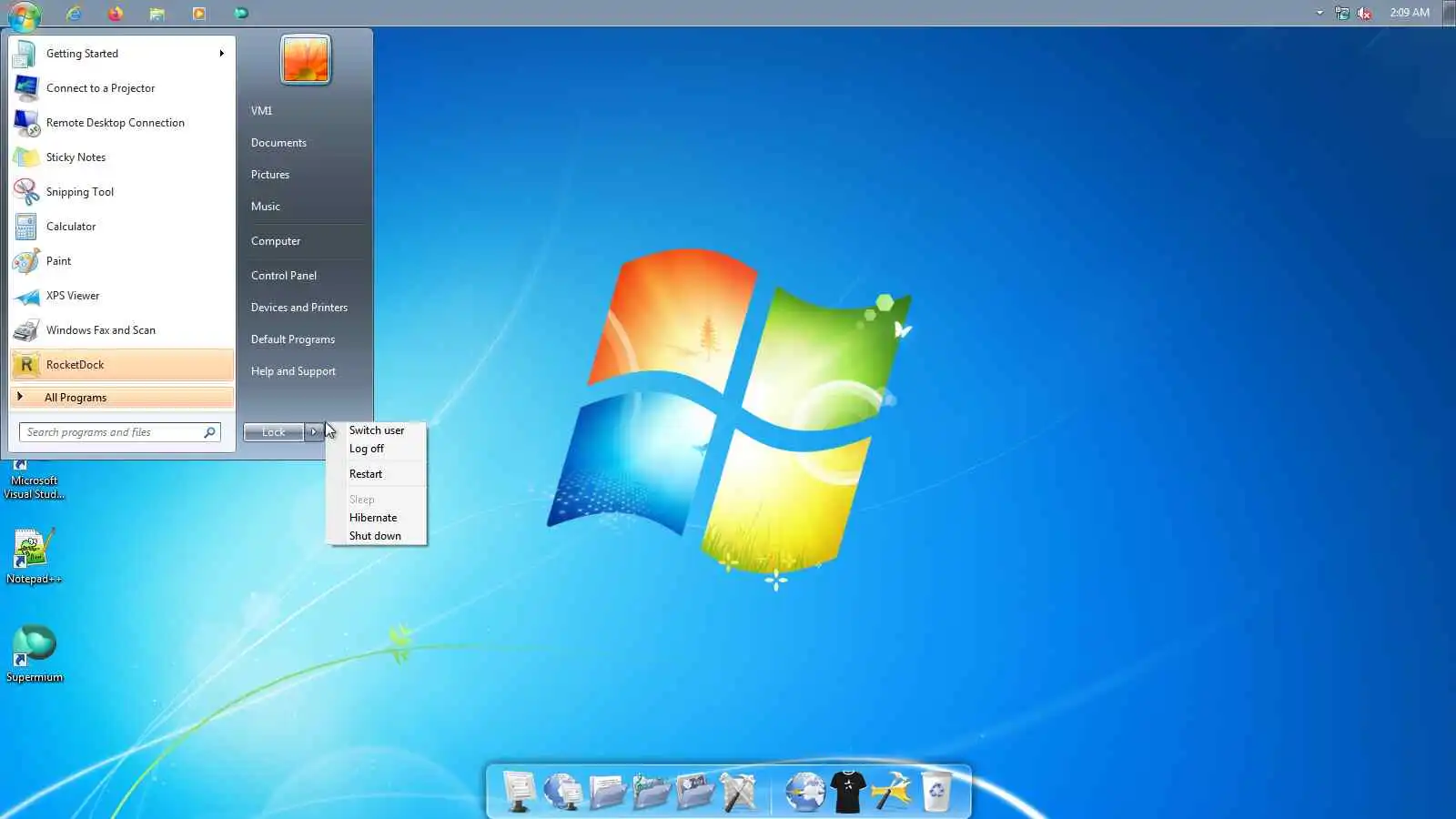Click the globe icon in the dock
1456x819 pixels.
804,792
